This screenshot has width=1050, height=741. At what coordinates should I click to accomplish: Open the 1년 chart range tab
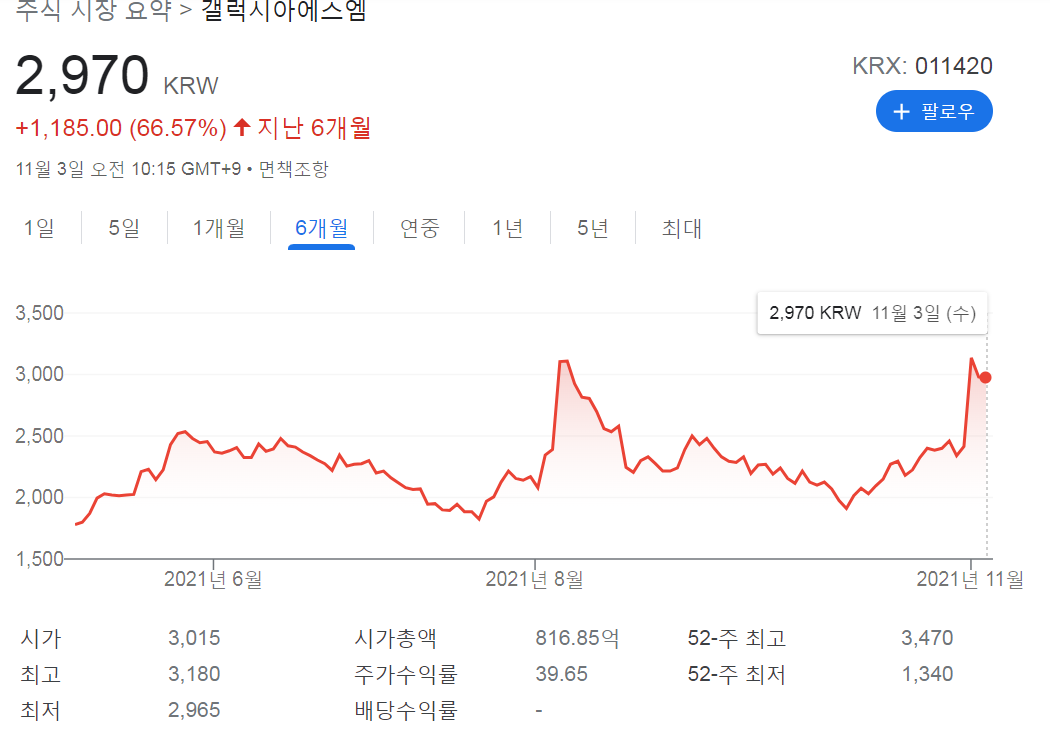507,228
